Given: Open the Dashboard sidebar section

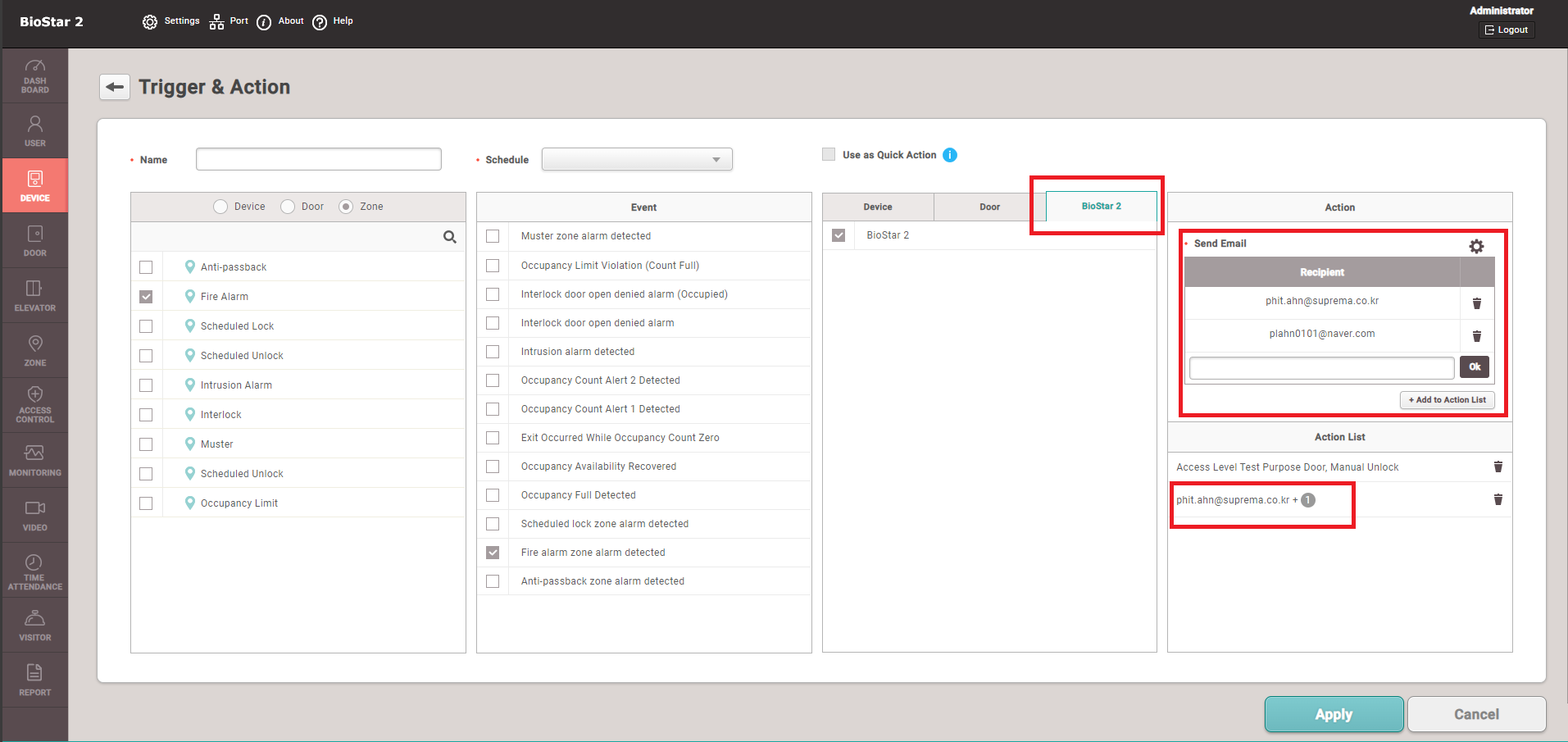Looking at the screenshot, I should [x=34, y=75].
